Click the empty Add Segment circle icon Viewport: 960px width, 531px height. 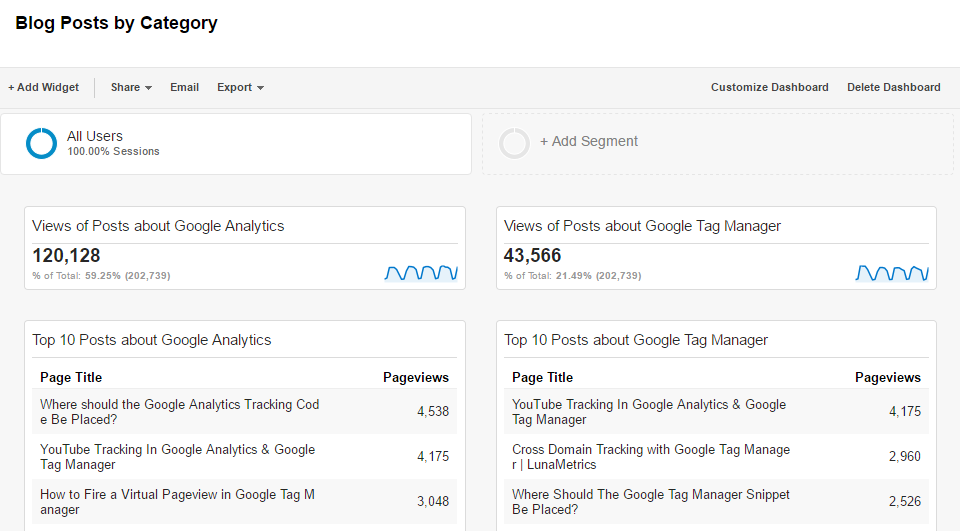coord(514,143)
